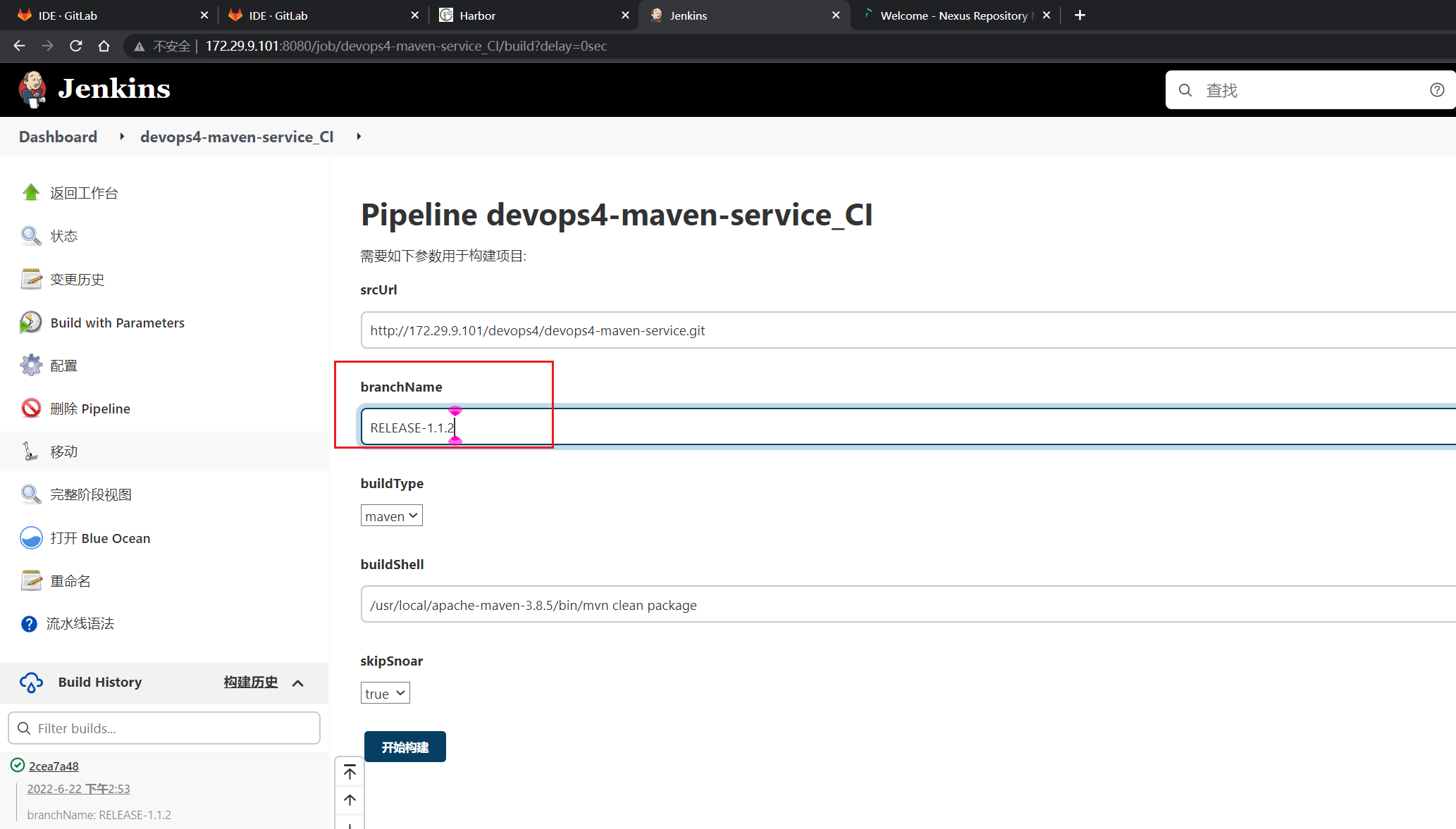This screenshot has height=829, width=1456.
Task: Open the buildType maven dropdown
Action: [392, 516]
